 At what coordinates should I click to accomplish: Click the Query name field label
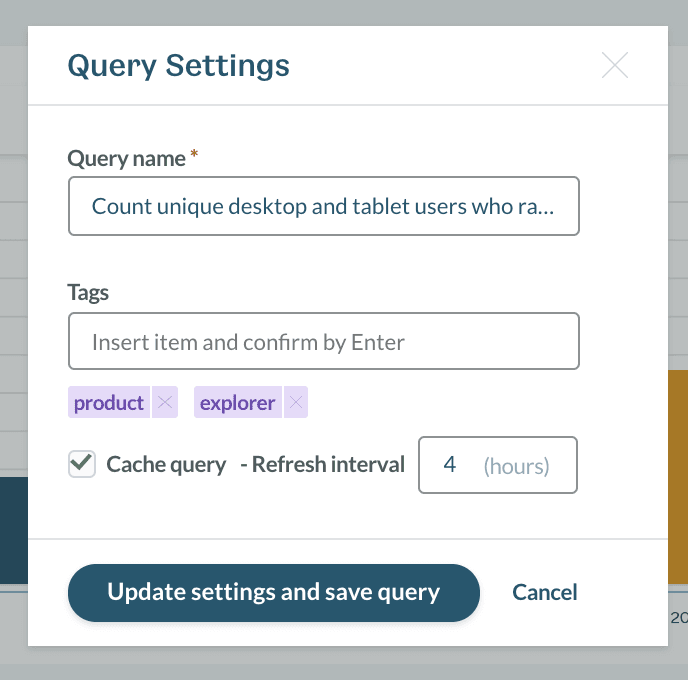click(126, 159)
